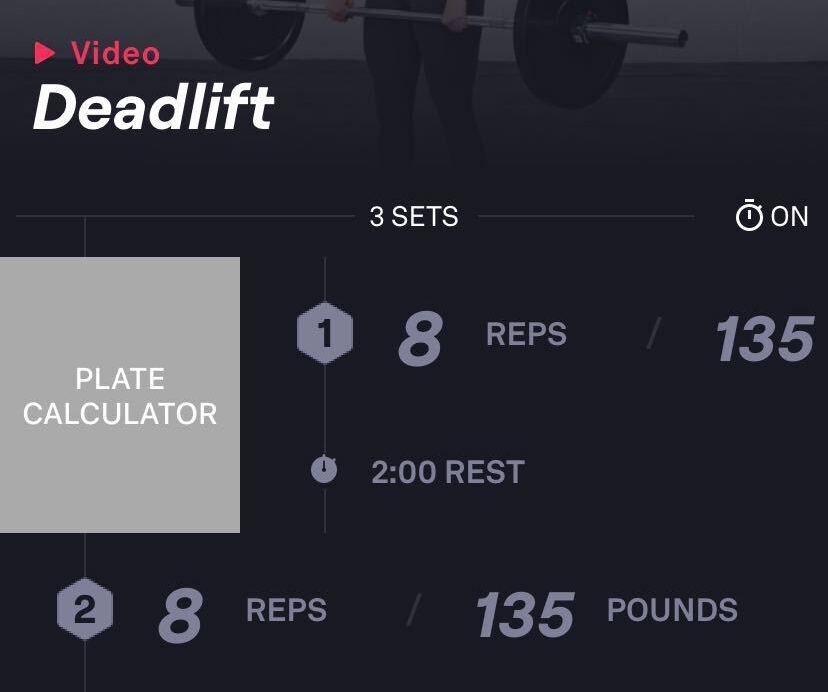Edit set 1 rep count of 8
This screenshot has height=692, width=828.
click(420, 337)
